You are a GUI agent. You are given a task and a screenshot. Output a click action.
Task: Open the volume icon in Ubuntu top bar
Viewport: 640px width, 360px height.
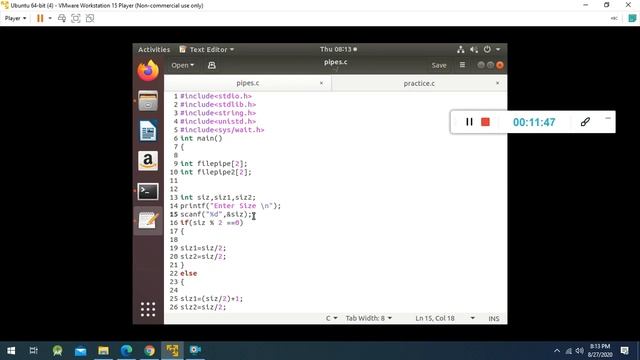[x=473, y=49]
